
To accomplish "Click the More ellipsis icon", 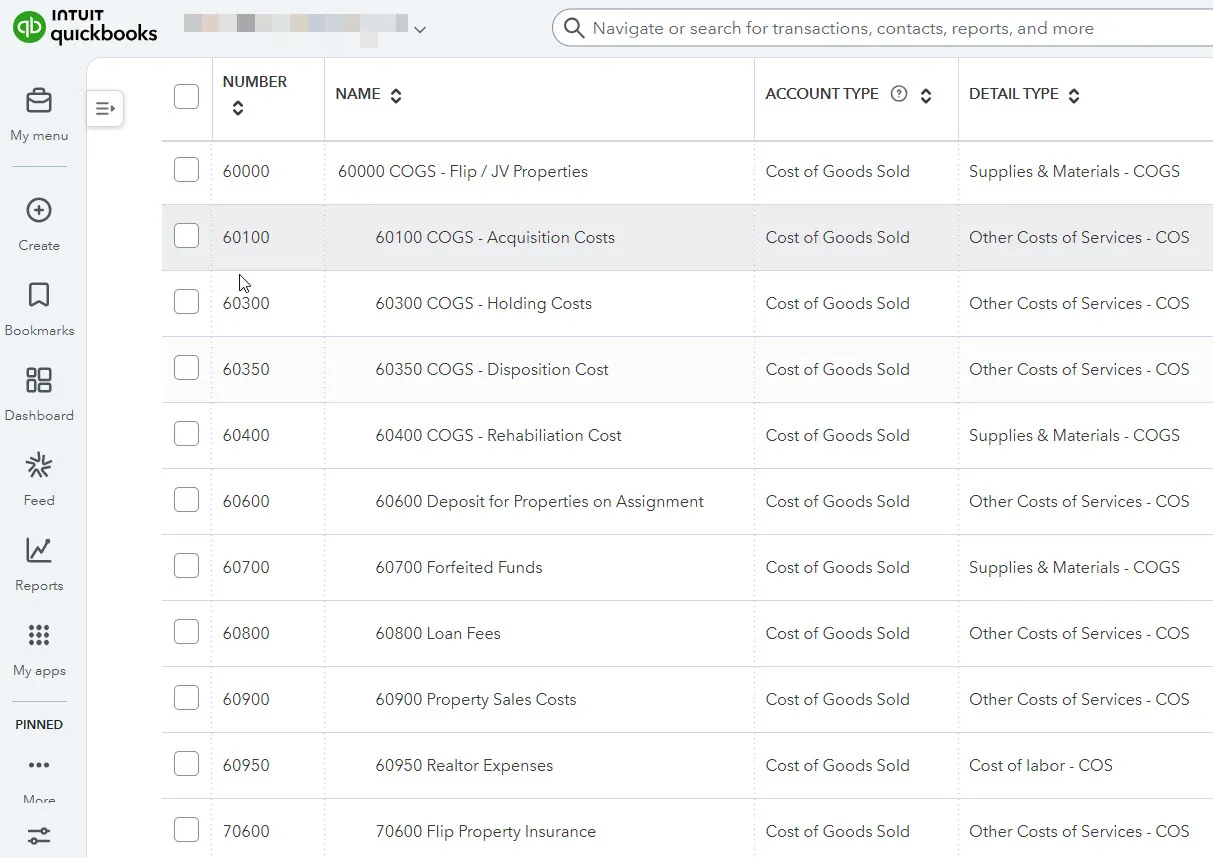I will click(x=39, y=766).
